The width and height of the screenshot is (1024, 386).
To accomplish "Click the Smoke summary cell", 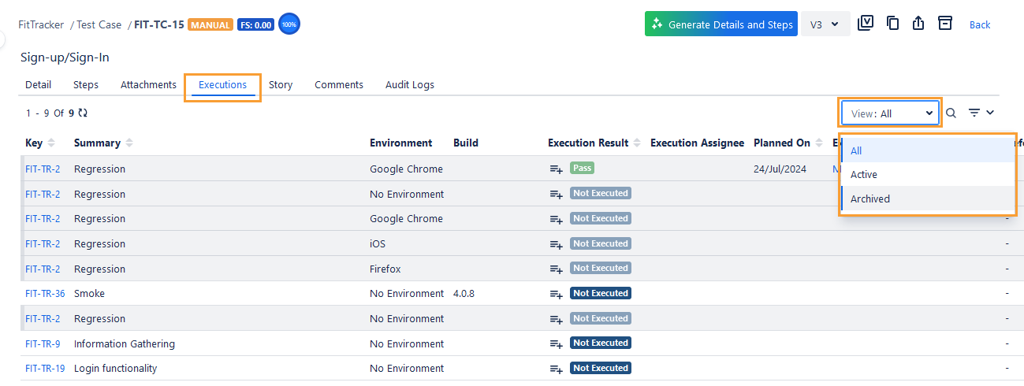I will (x=89, y=294).
